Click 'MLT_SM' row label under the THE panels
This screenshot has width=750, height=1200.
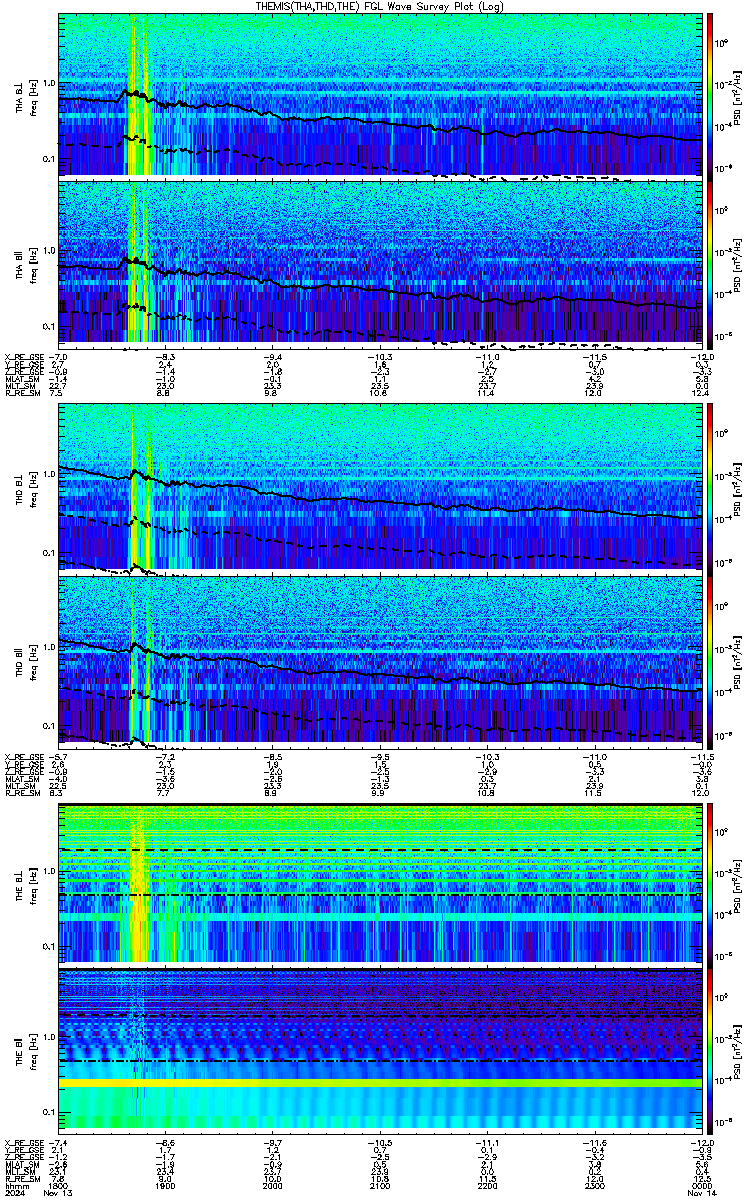tap(20, 1172)
